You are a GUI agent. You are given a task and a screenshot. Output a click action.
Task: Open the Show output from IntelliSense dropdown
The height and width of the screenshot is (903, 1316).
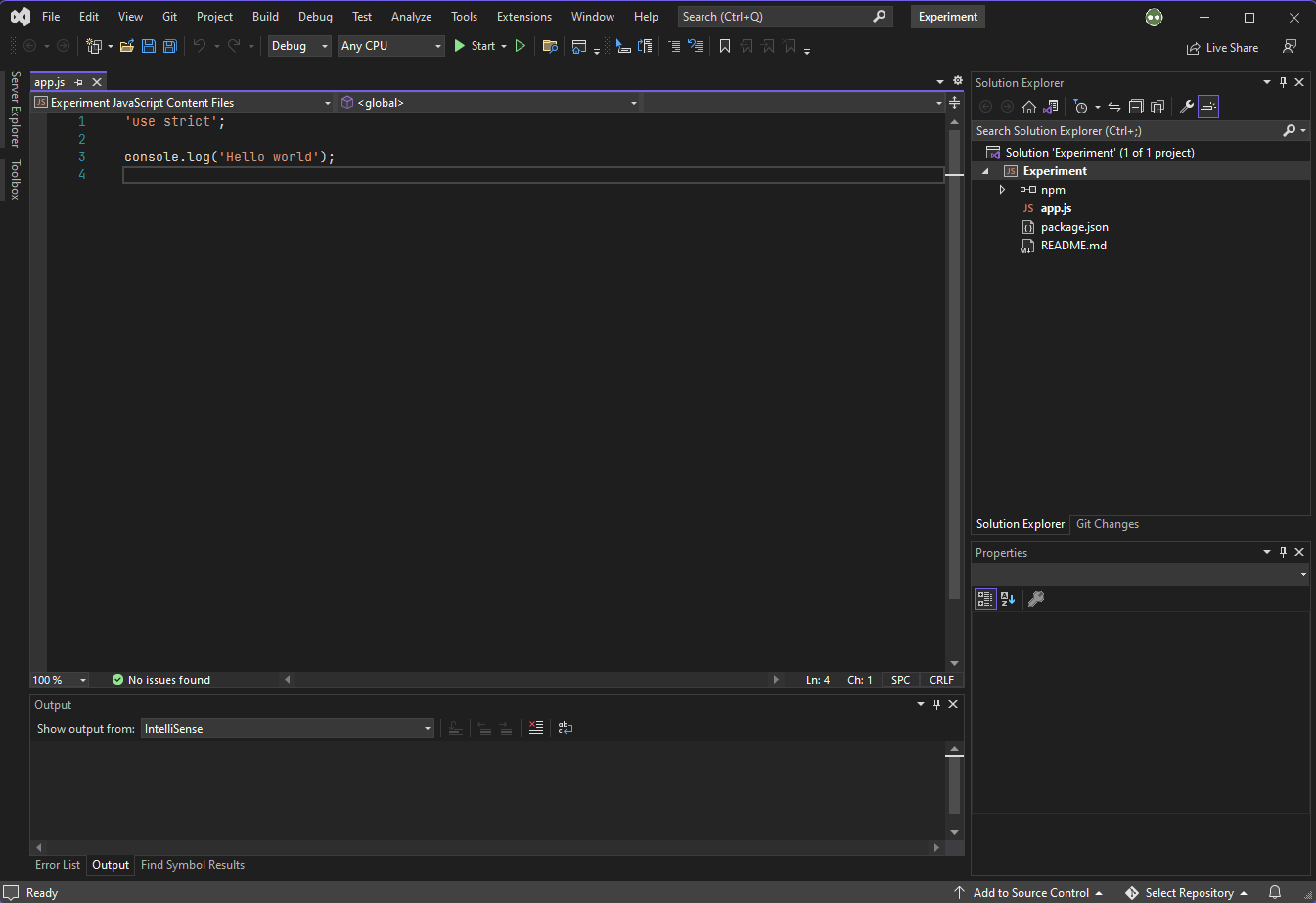[x=288, y=729]
